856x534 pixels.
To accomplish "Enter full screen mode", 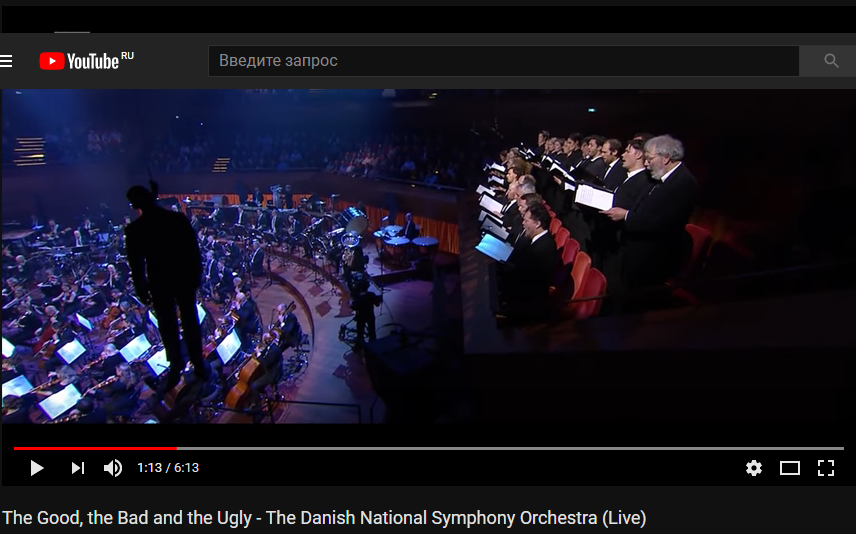I will [826, 468].
